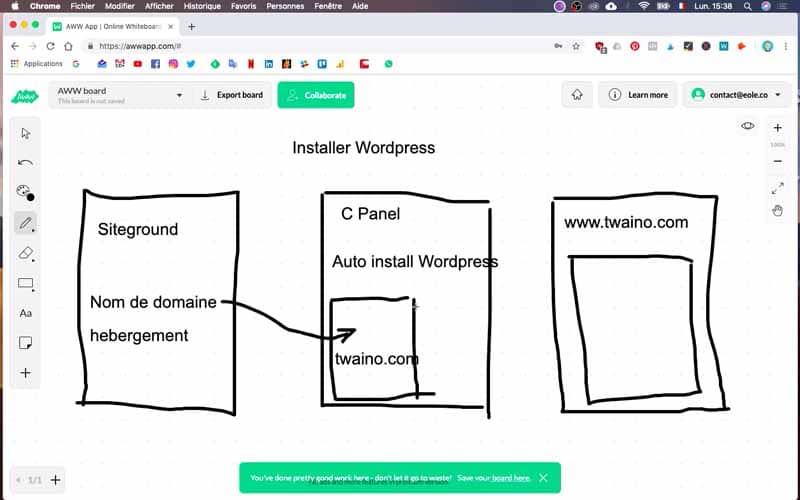Activate the hand pan tool
Viewport: 800px width, 500px height.
tap(777, 211)
